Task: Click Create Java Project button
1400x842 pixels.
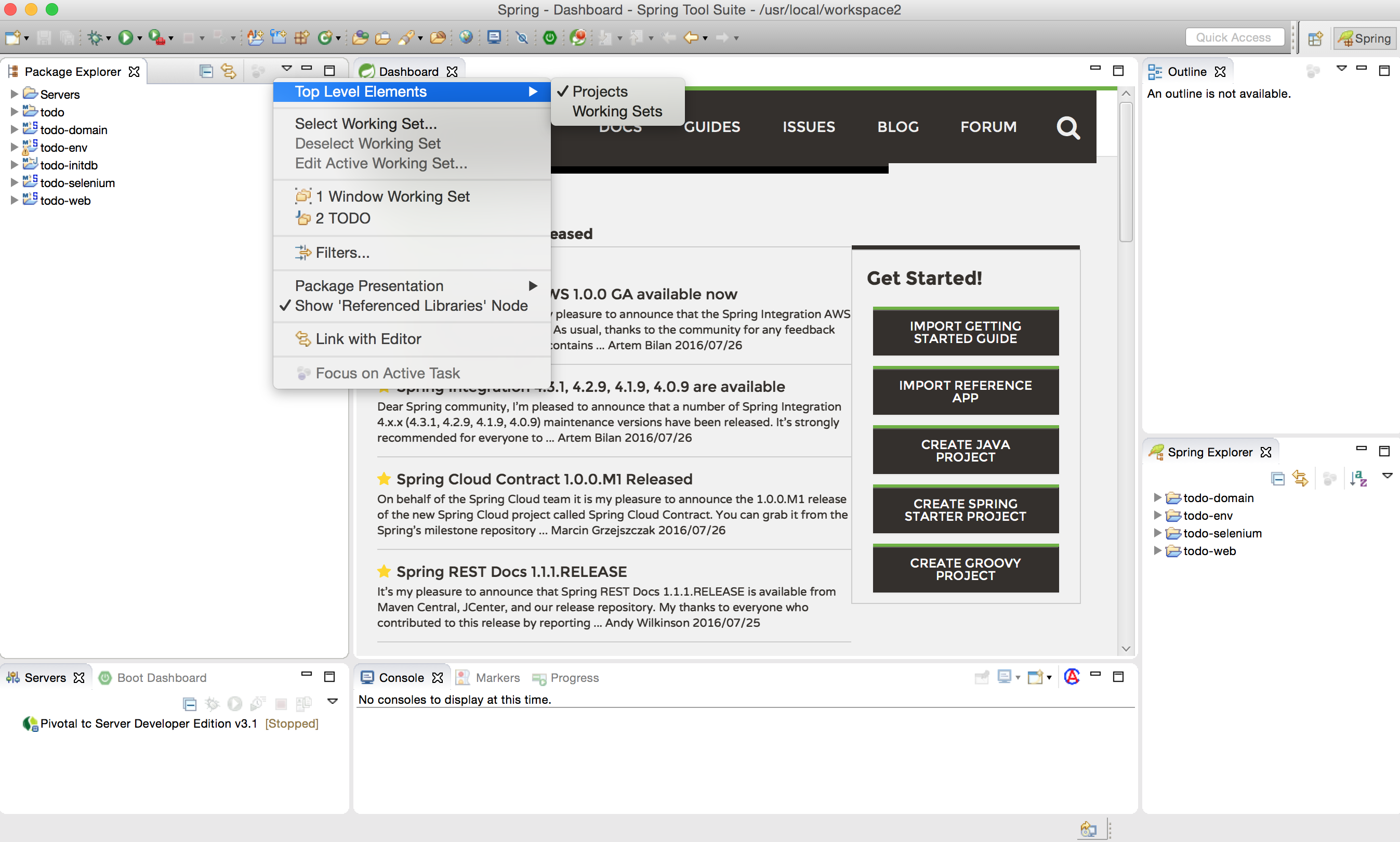Action: 965,451
